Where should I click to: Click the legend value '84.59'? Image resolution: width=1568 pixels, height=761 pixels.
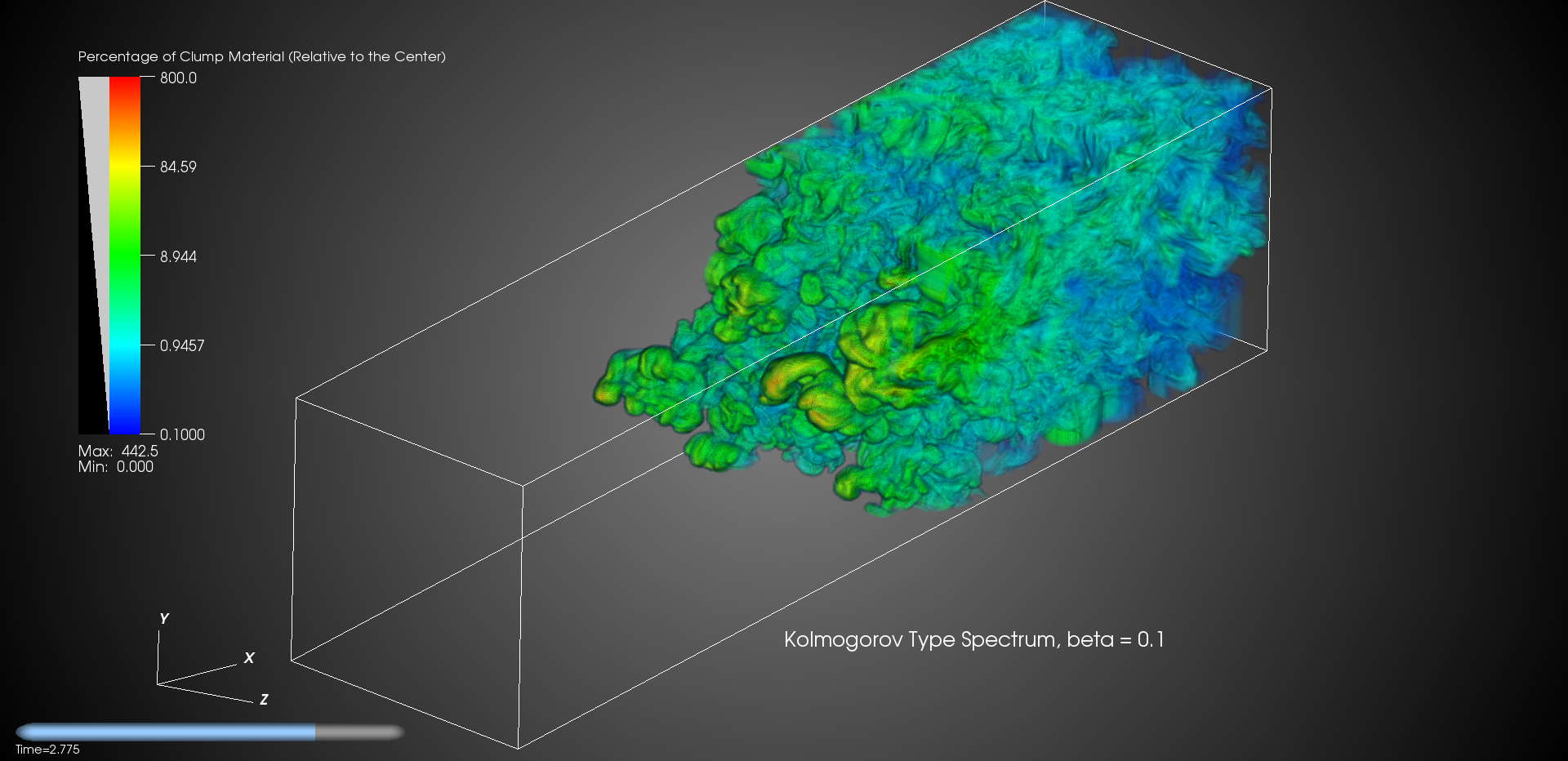[178, 167]
